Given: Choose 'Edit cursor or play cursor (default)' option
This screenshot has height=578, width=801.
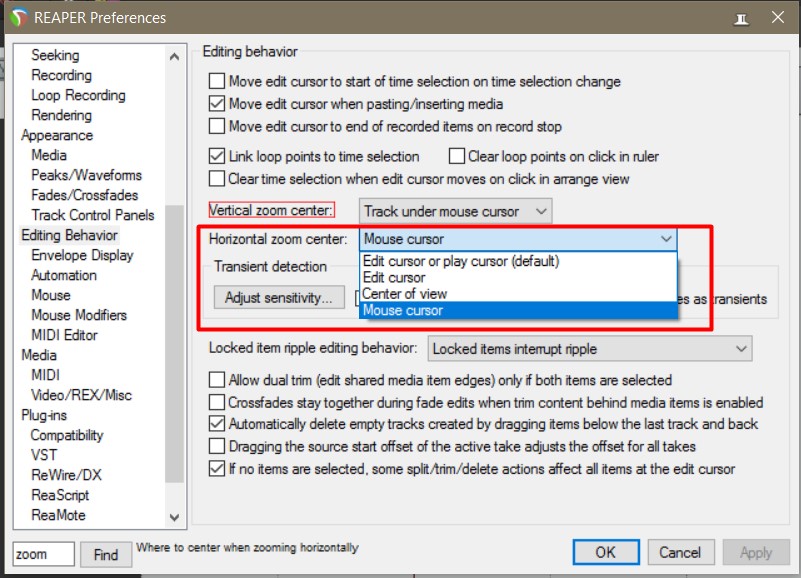Looking at the screenshot, I should pyautogui.click(x=519, y=261).
